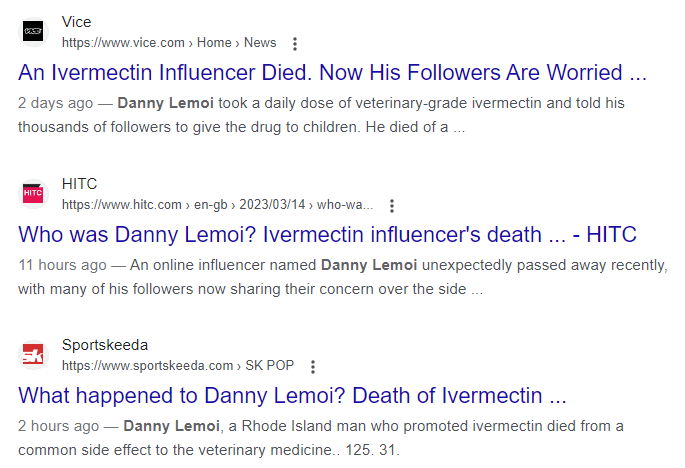Click the vice.com Home News breadcrumb URL
The width and height of the screenshot is (685, 468).
click(x=168, y=43)
